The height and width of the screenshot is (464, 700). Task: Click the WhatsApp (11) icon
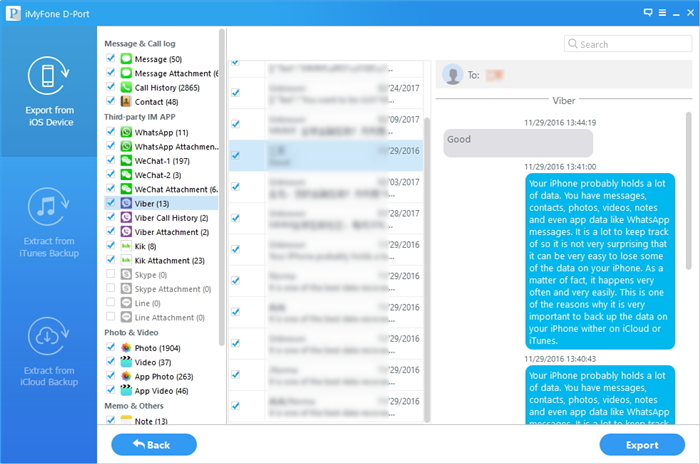pos(126,132)
